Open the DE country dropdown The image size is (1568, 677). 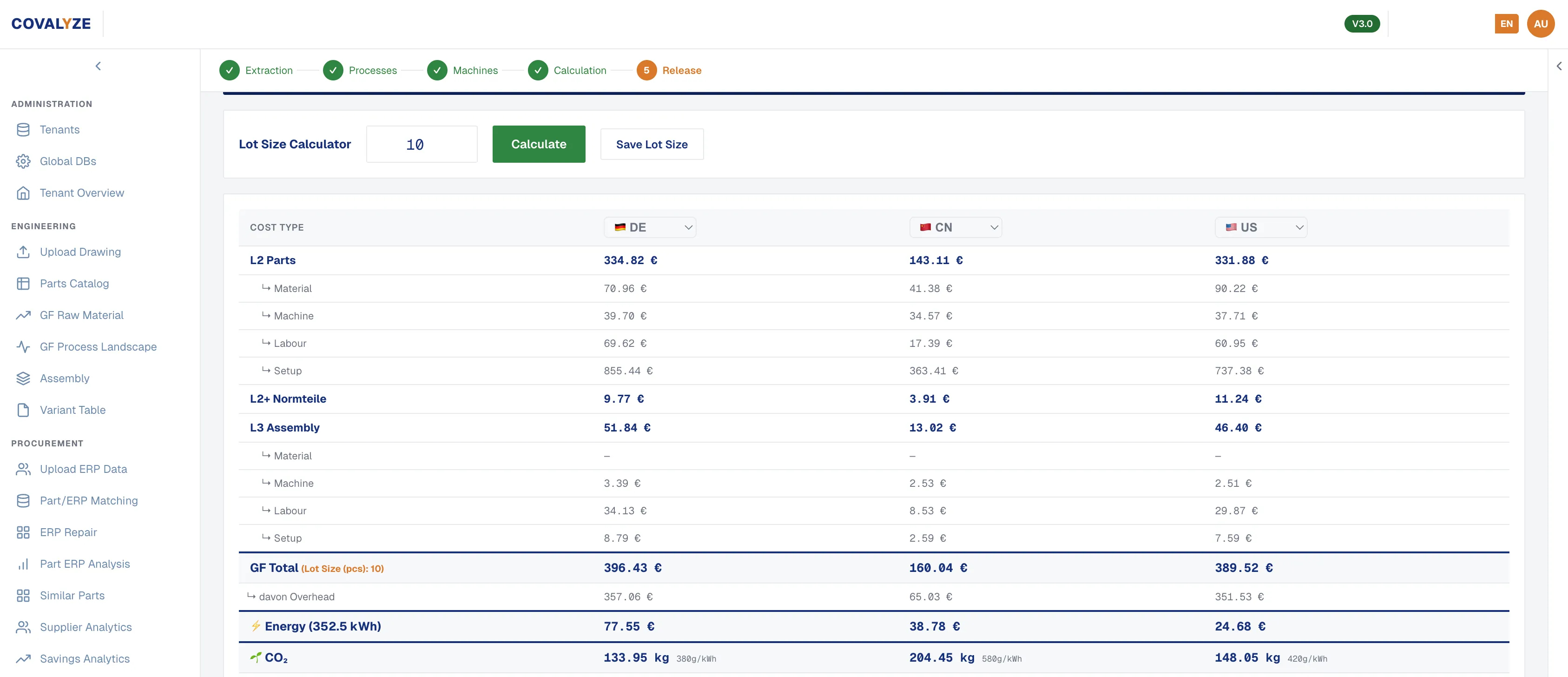click(650, 228)
